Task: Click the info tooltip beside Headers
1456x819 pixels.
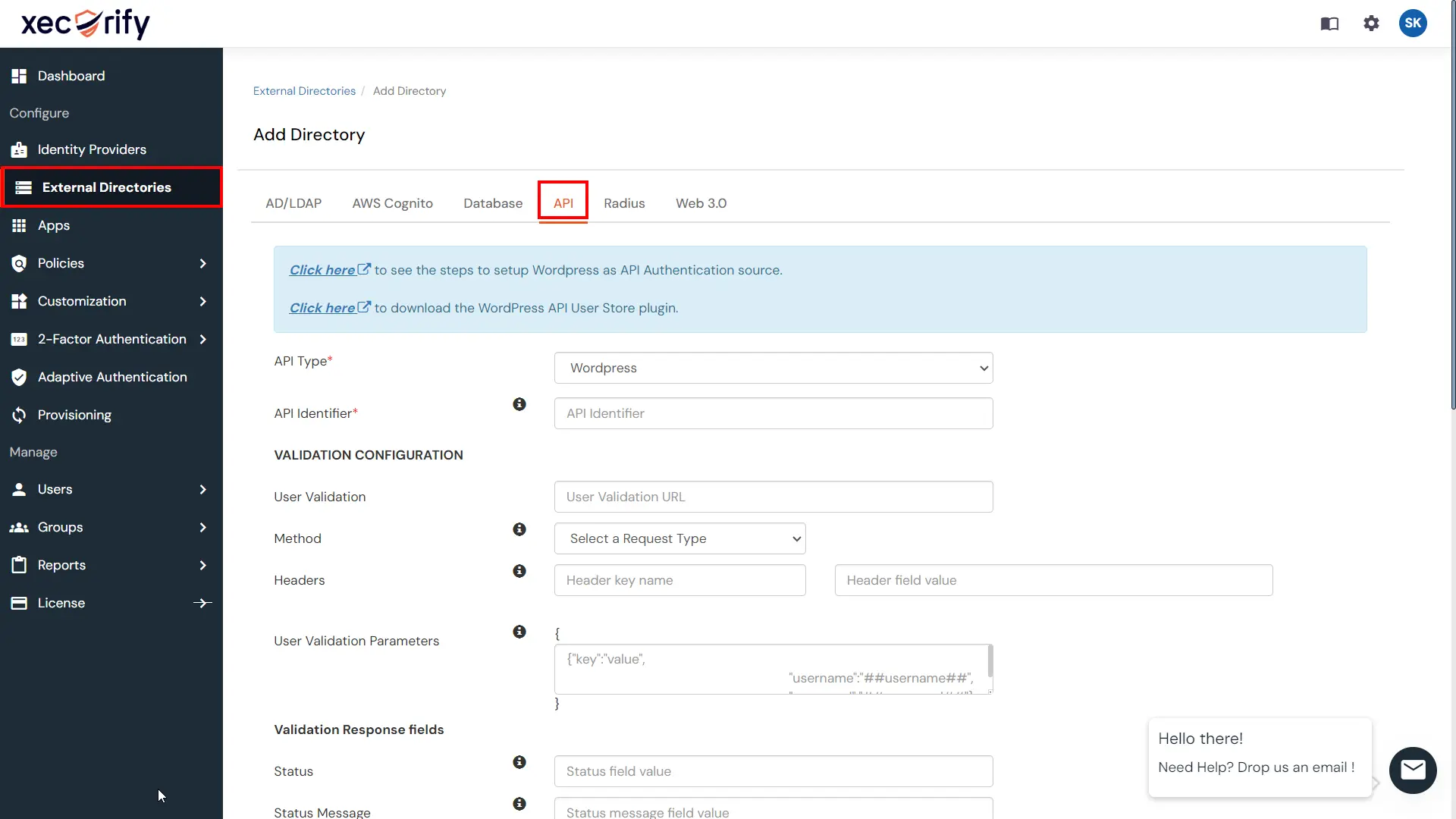Action: coord(519,571)
